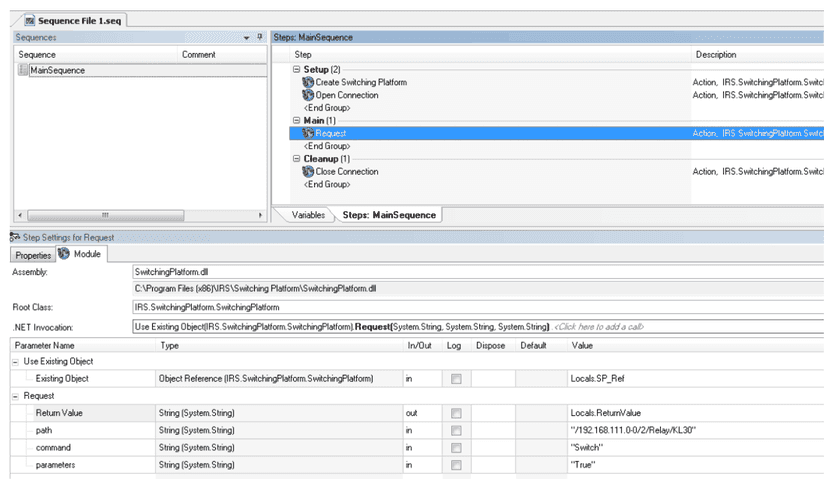Toggle Log checkbox for Return Value

456,413
